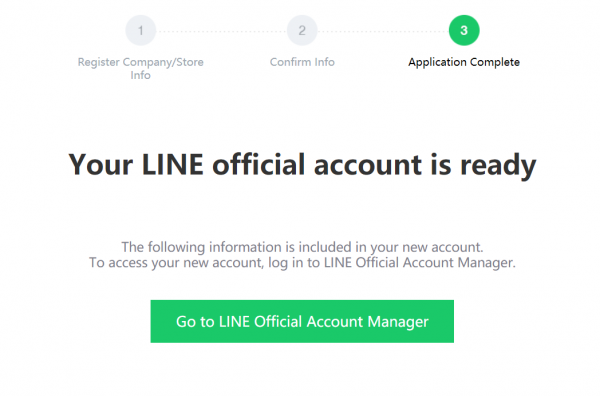Click the lower Info word under step 1
The image size is (600, 396).
[x=140, y=75]
